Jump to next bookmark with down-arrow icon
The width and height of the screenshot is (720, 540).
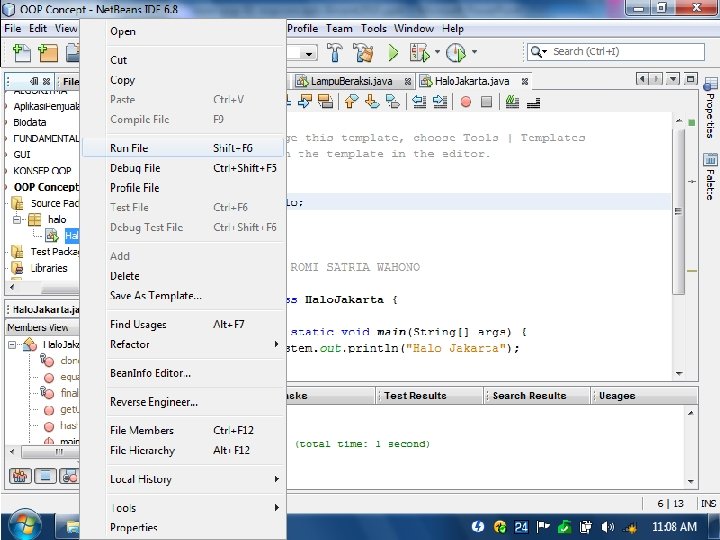[372, 101]
